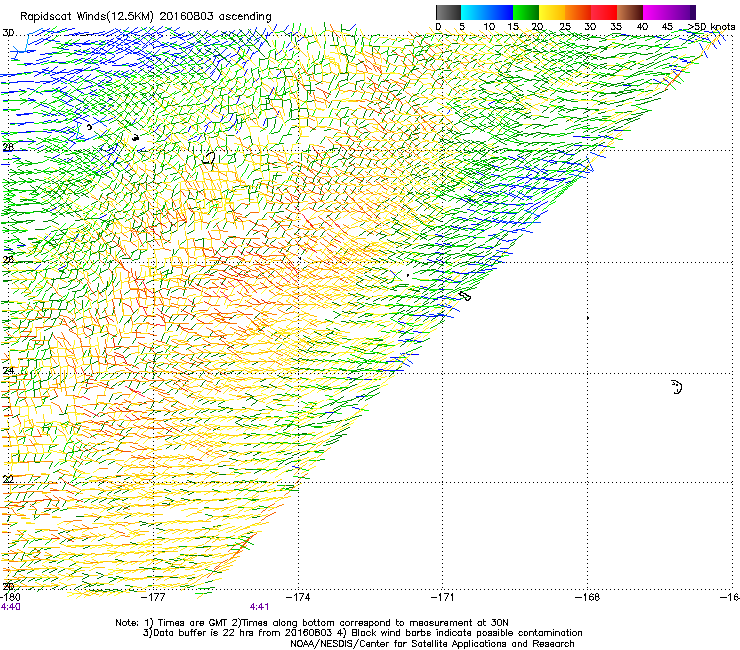740x650 pixels.
Task: Click the latitude label '24' on left axis
Action: tap(8, 371)
